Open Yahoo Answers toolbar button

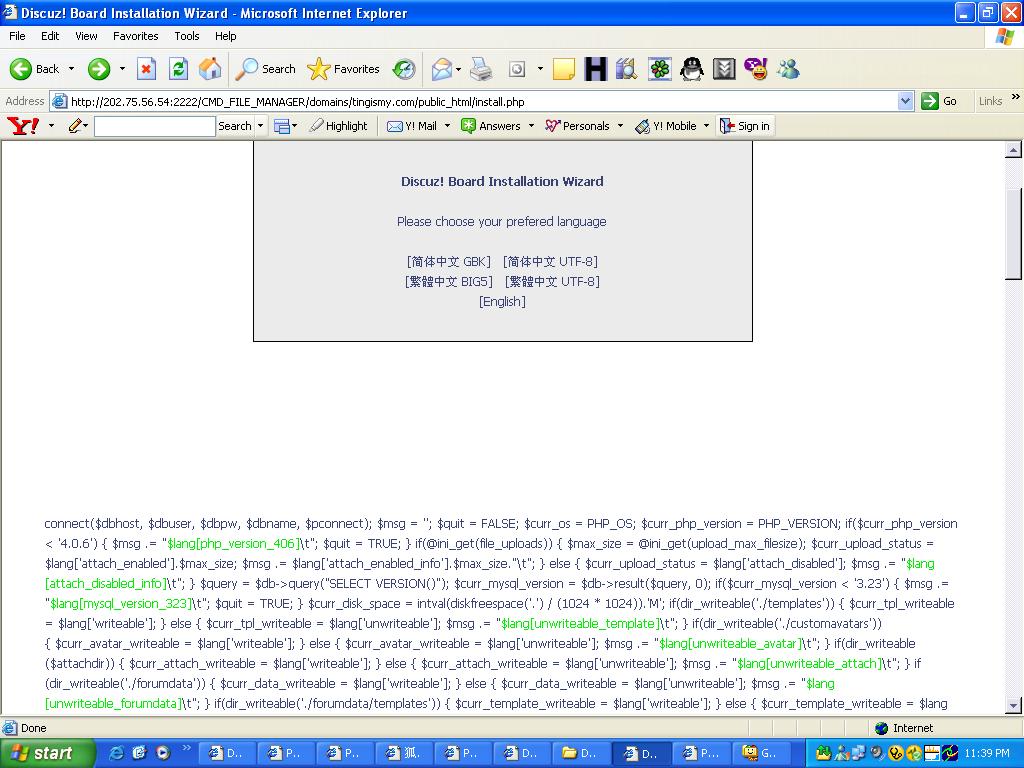(490, 125)
